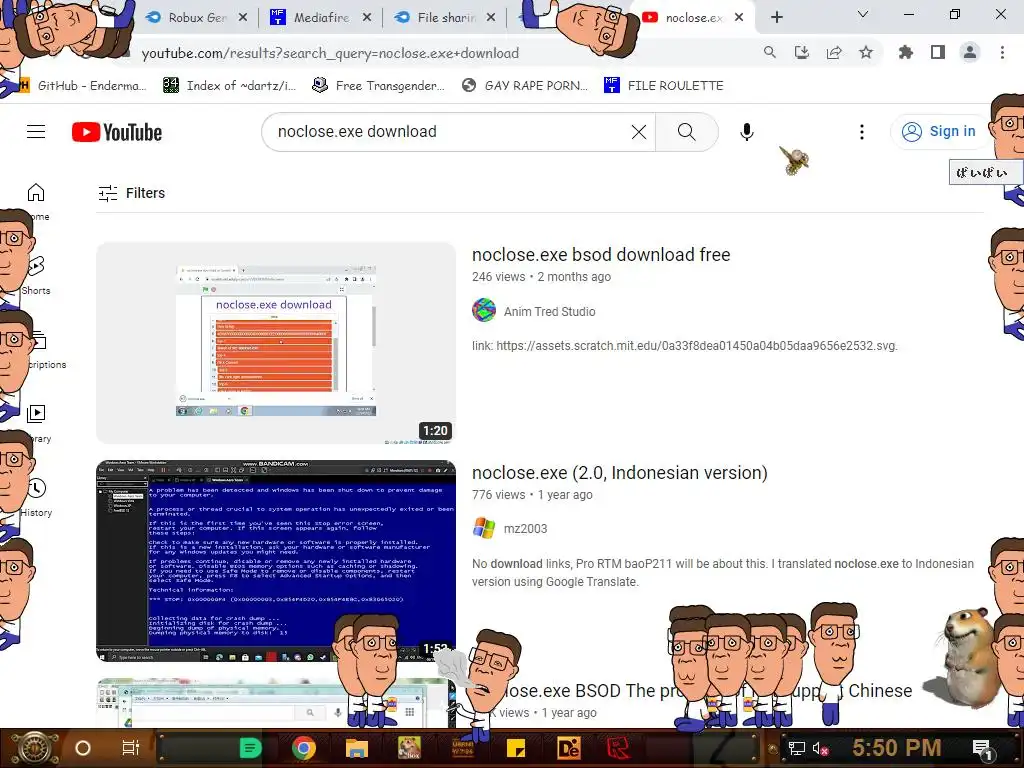
Task: Click the Sign in button
Action: [x=938, y=131]
